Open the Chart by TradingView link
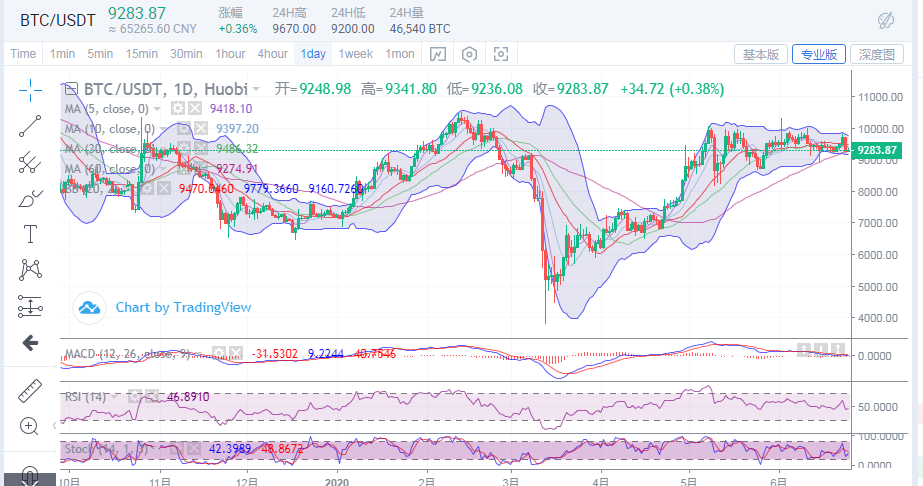 183,307
